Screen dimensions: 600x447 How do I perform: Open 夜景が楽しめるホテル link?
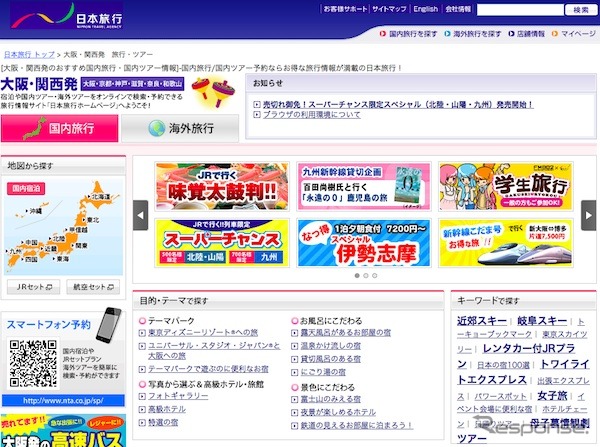coord(338,412)
